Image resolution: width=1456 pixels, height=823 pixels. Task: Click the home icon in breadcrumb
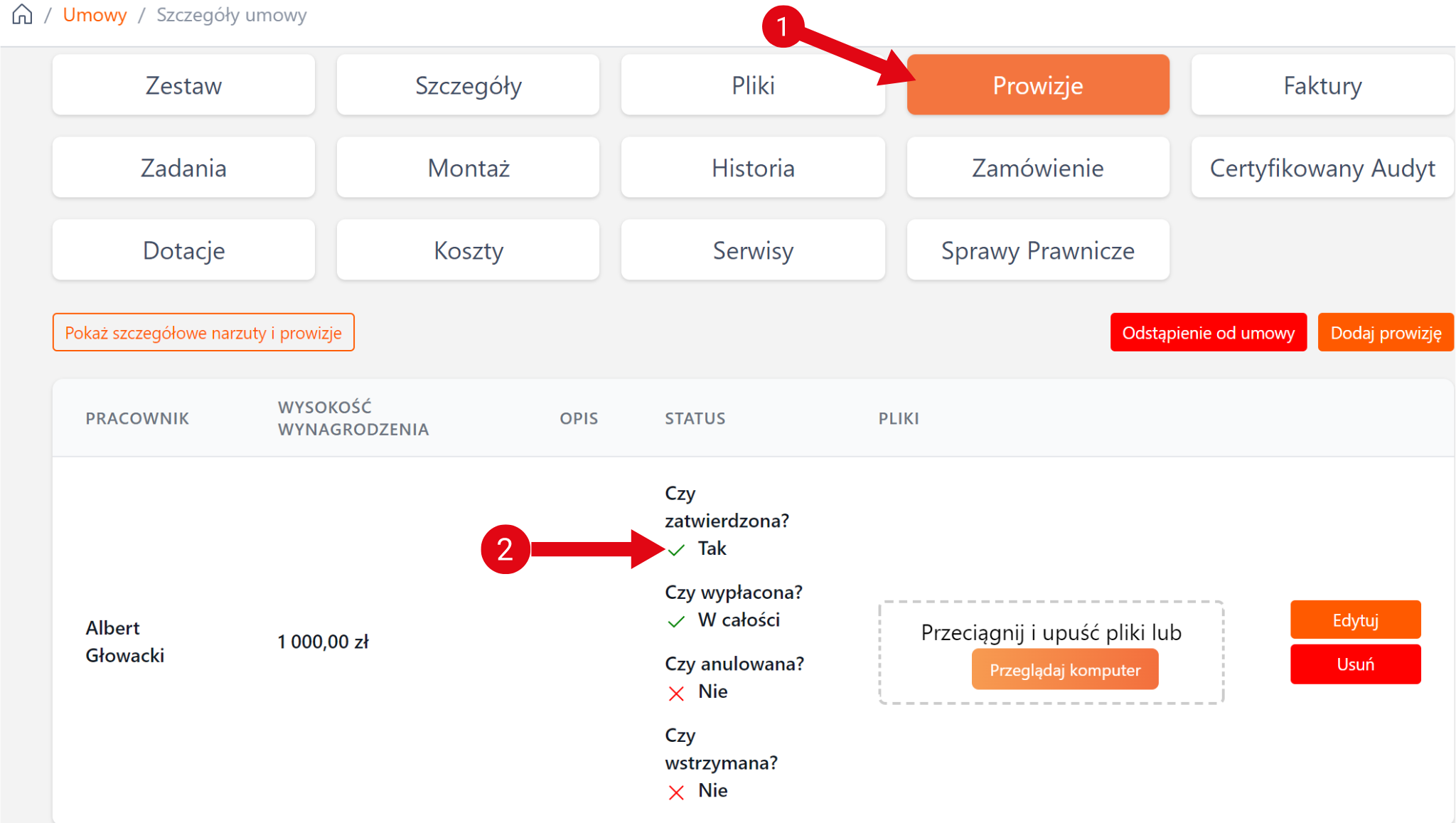23,14
